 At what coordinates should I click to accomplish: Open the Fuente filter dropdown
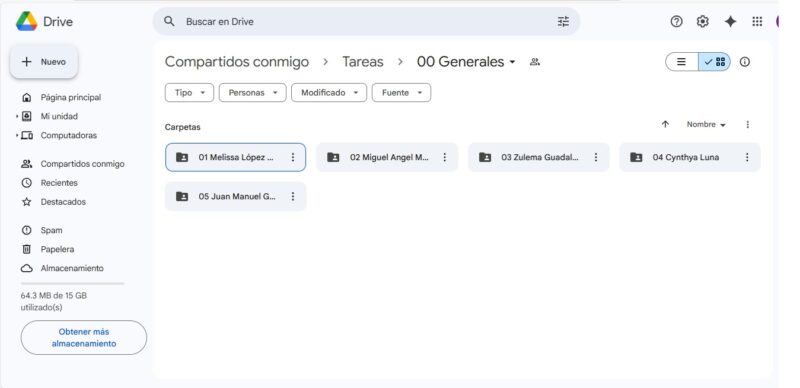click(402, 93)
